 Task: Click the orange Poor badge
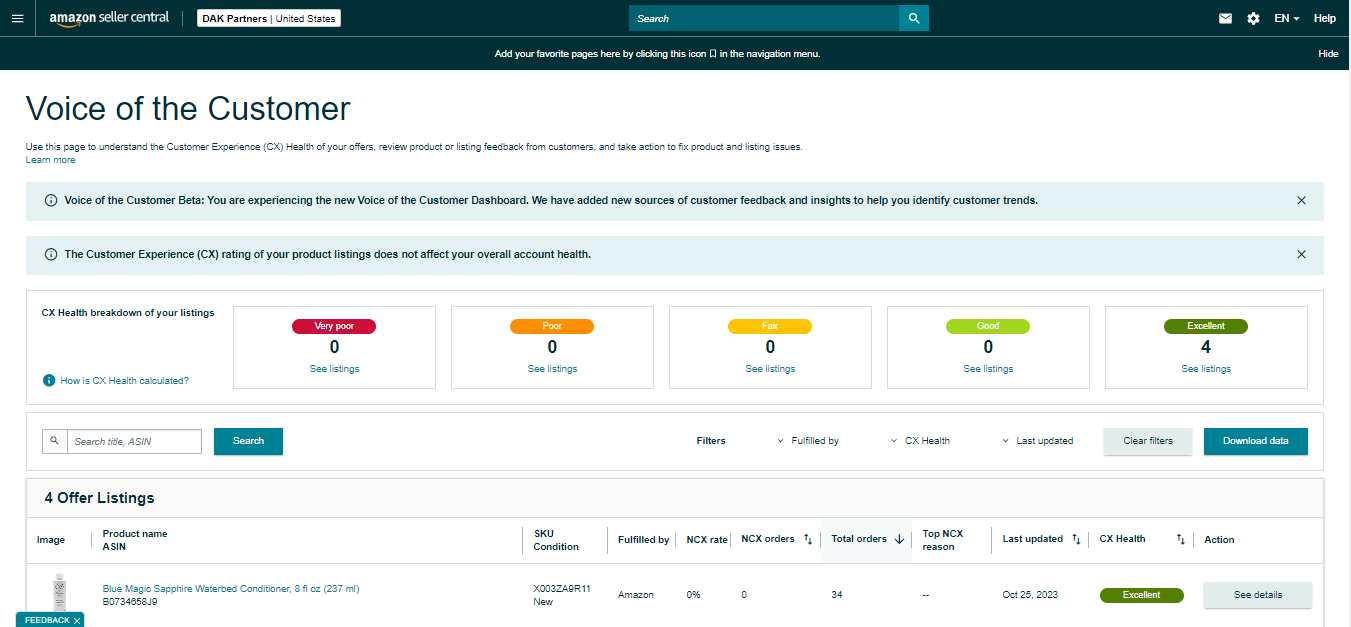[x=552, y=326]
